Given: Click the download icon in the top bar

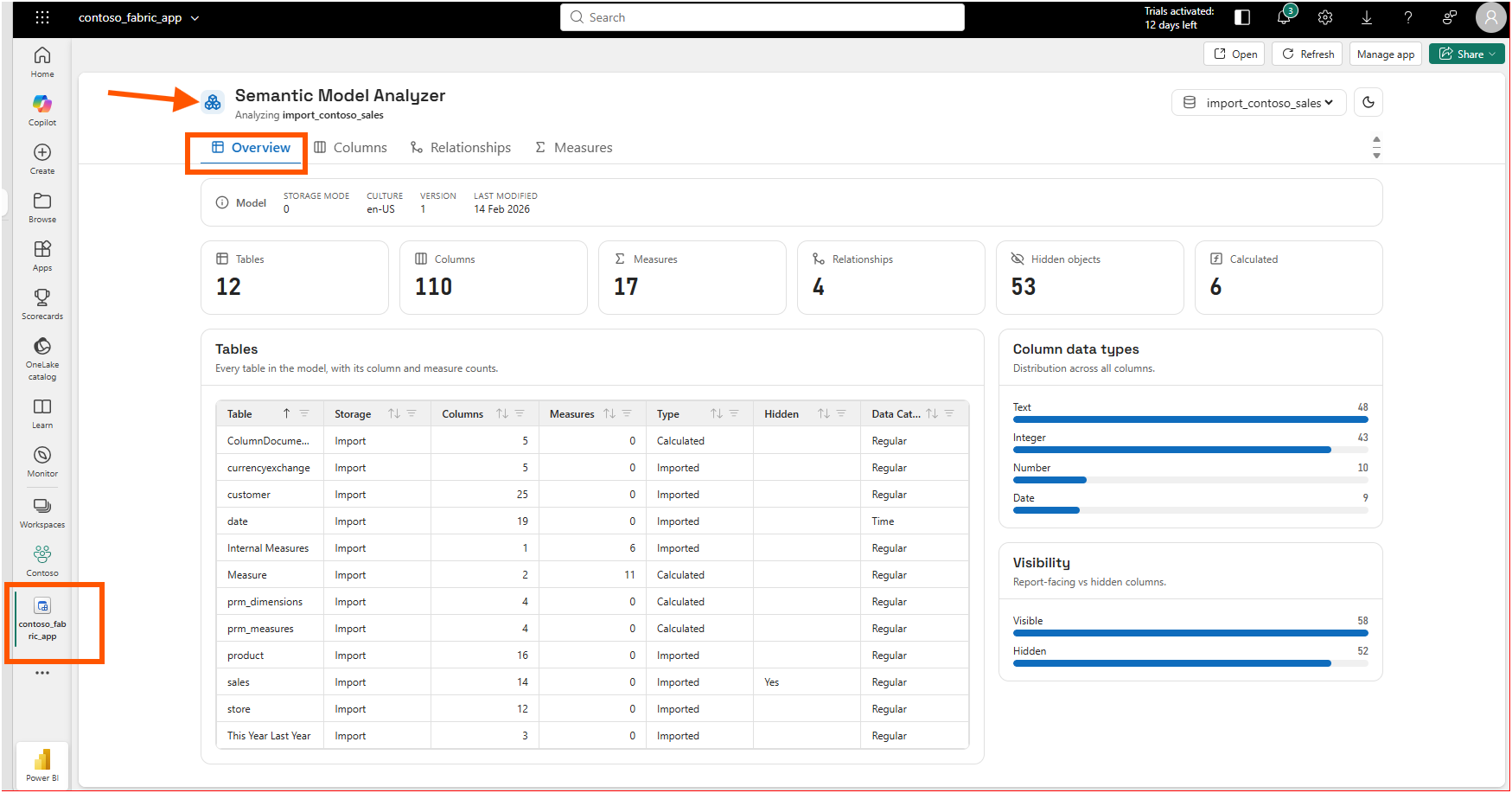Looking at the screenshot, I should 1367,17.
